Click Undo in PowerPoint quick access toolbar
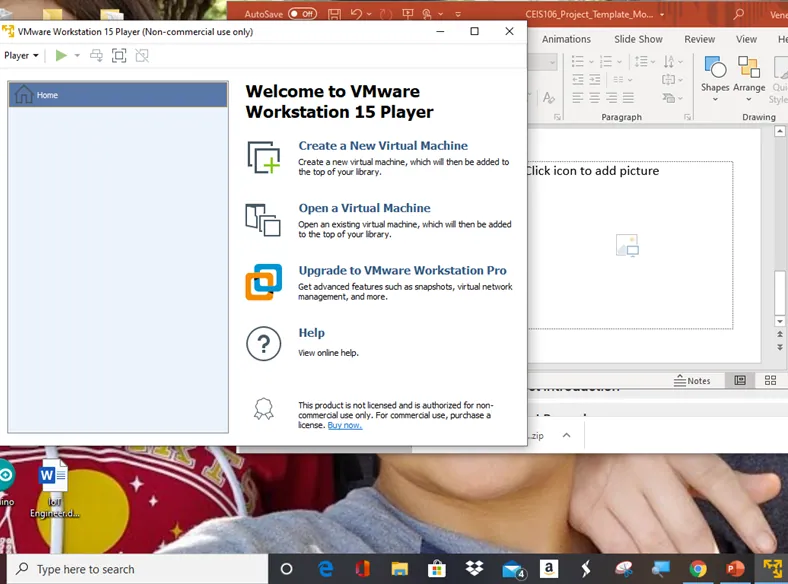Viewport: 788px width, 584px height. pos(356,14)
